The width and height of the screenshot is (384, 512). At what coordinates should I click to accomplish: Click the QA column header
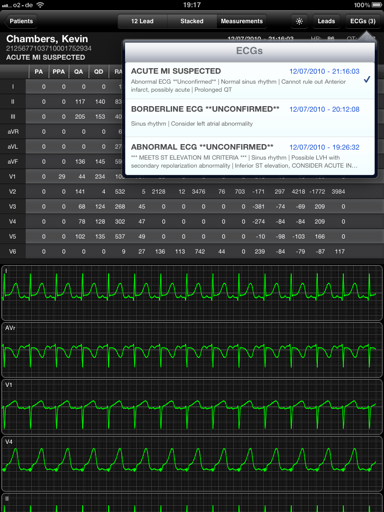78,72
